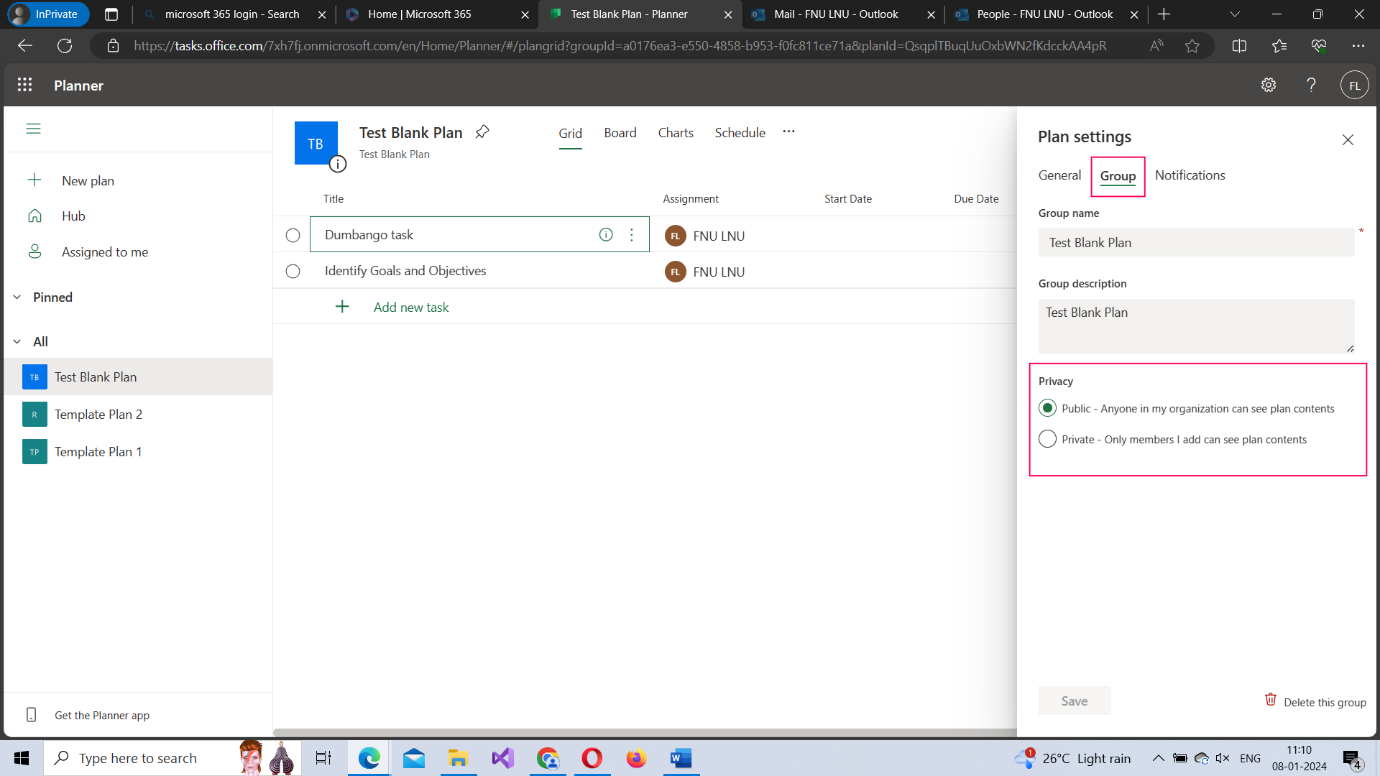1380x776 pixels.
Task: Open Assigned to me
Action: 105,252
